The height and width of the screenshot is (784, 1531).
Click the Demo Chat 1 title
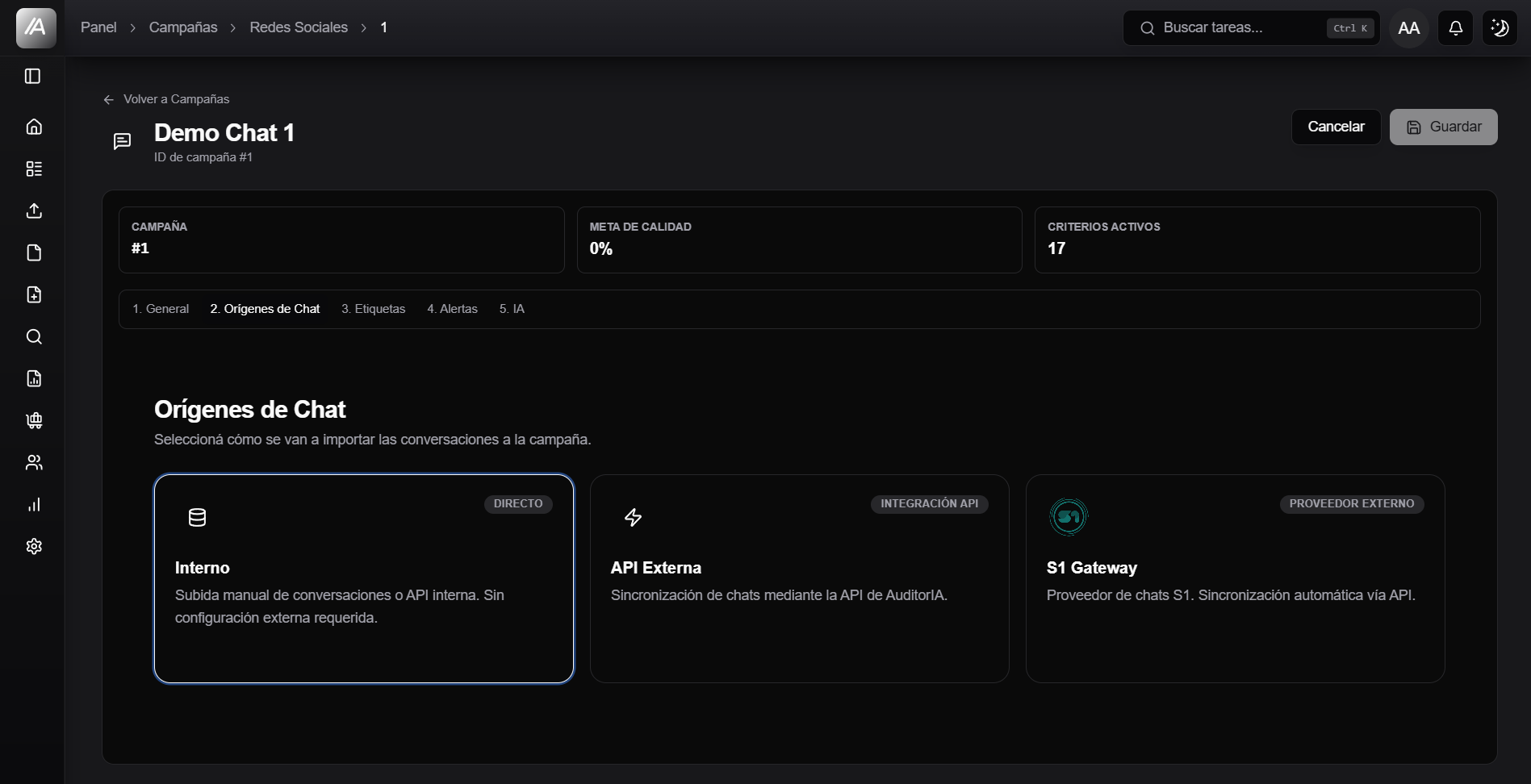224,132
